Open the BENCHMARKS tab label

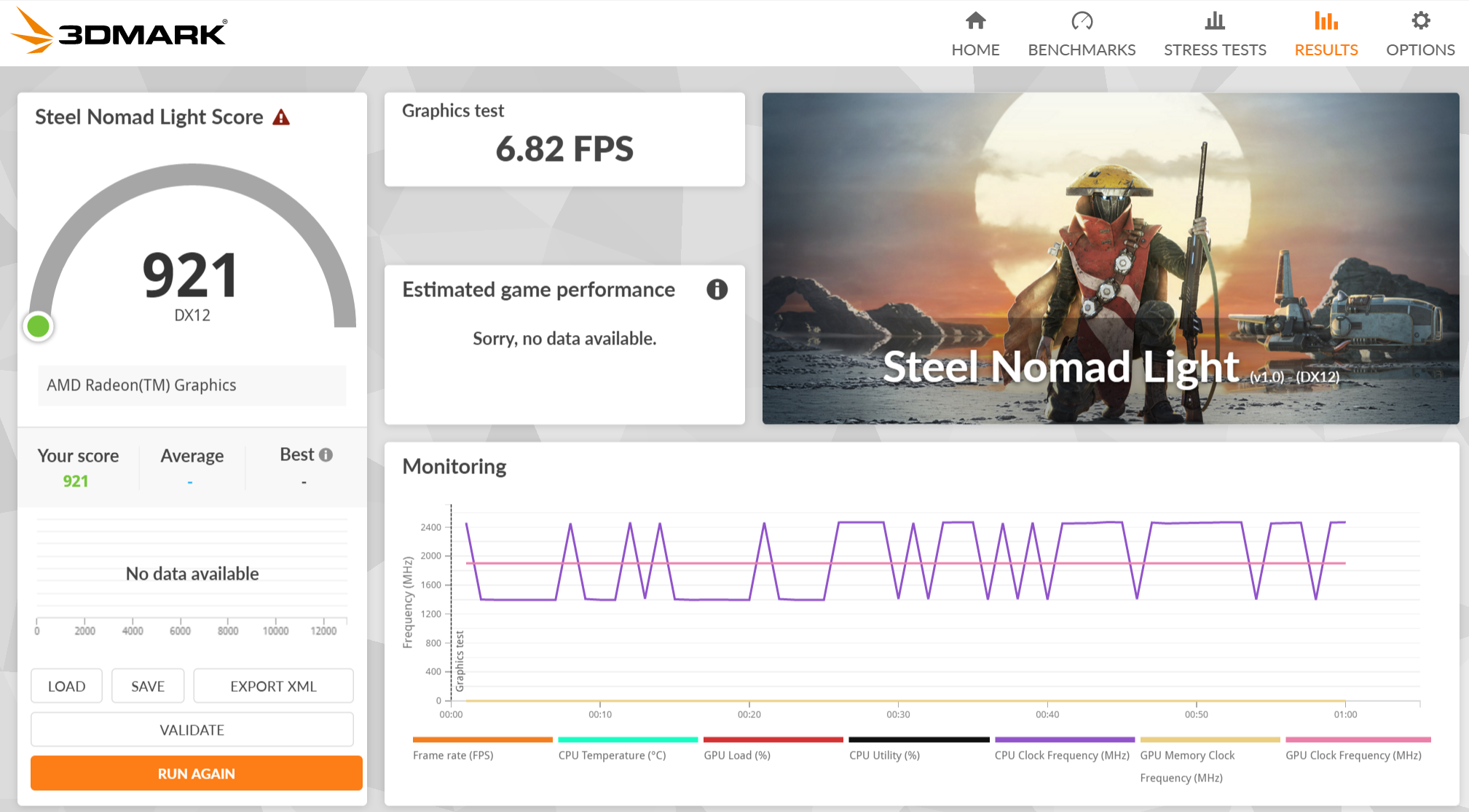[1082, 50]
